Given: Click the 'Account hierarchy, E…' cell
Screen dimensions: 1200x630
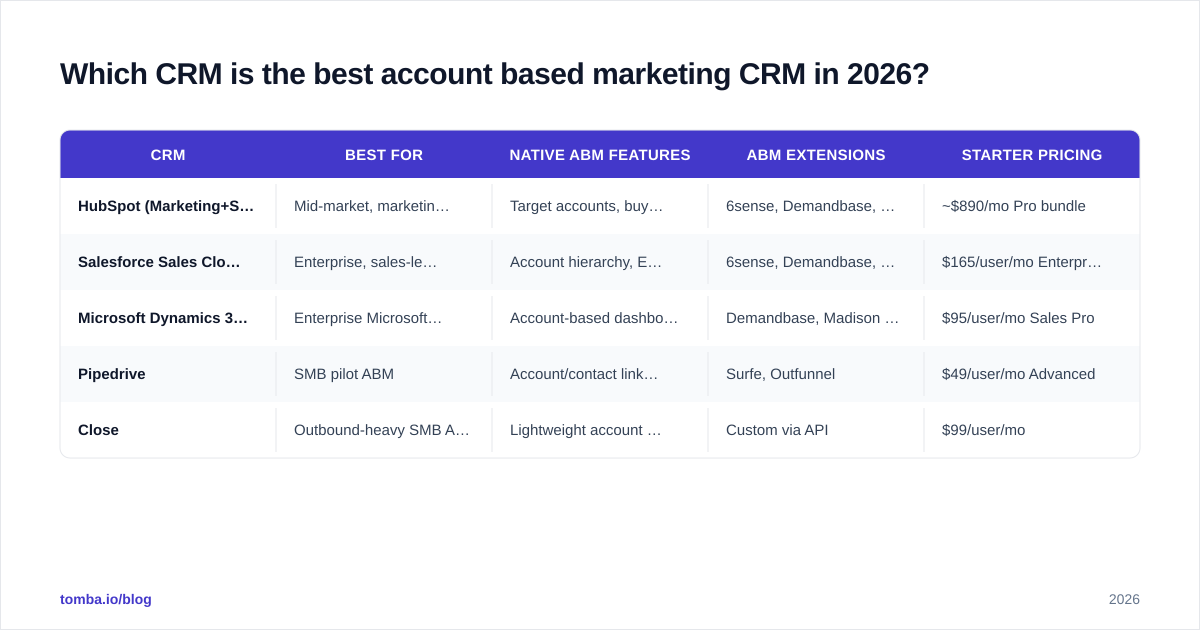Looking at the screenshot, I should pos(600,262).
